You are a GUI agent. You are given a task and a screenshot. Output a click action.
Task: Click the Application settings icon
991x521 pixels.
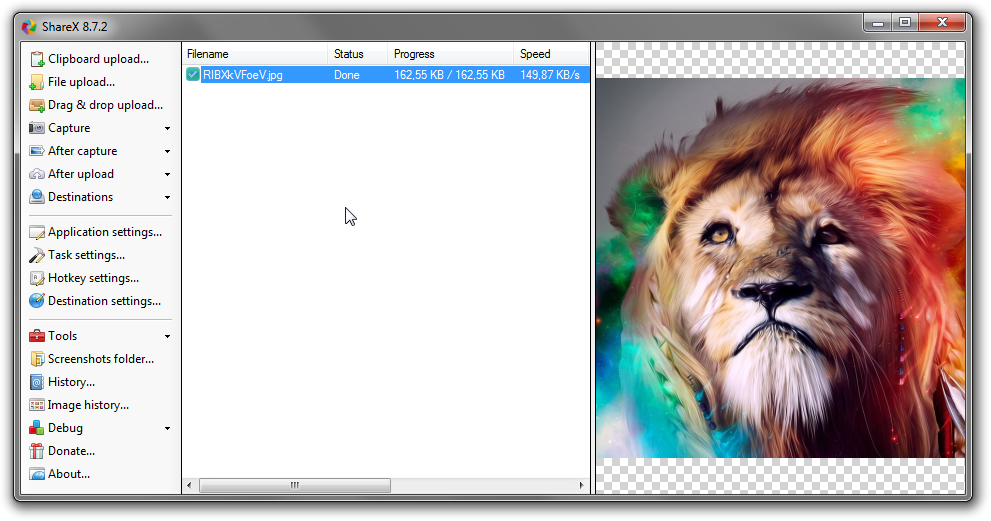point(37,232)
